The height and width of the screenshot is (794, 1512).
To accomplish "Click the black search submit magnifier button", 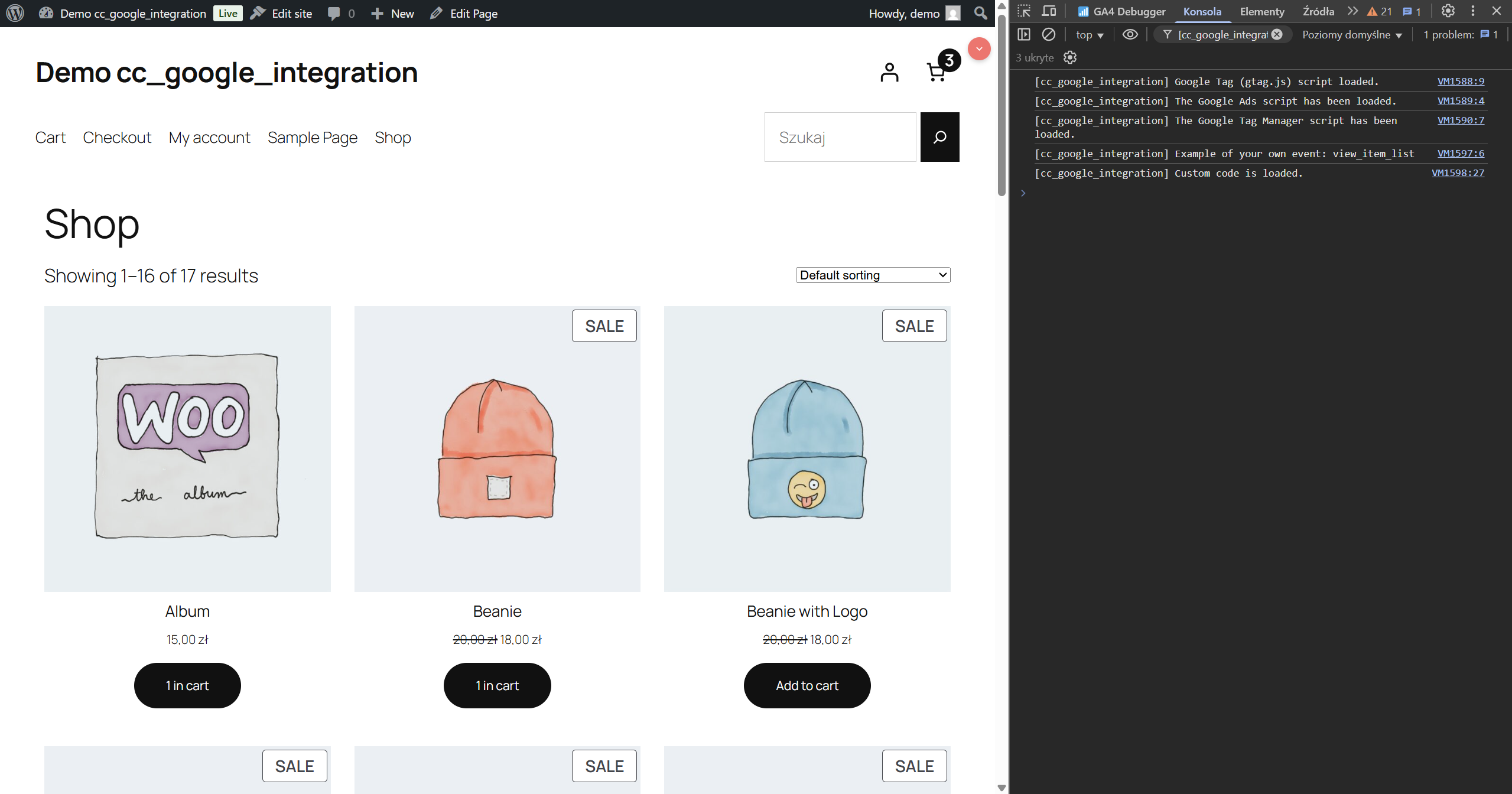I will click(x=939, y=137).
